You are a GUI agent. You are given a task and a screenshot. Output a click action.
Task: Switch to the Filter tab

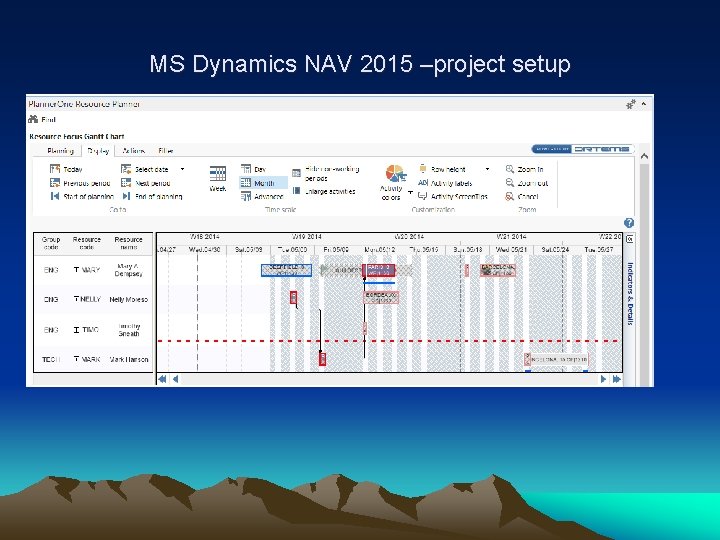pyautogui.click(x=165, y=151)
